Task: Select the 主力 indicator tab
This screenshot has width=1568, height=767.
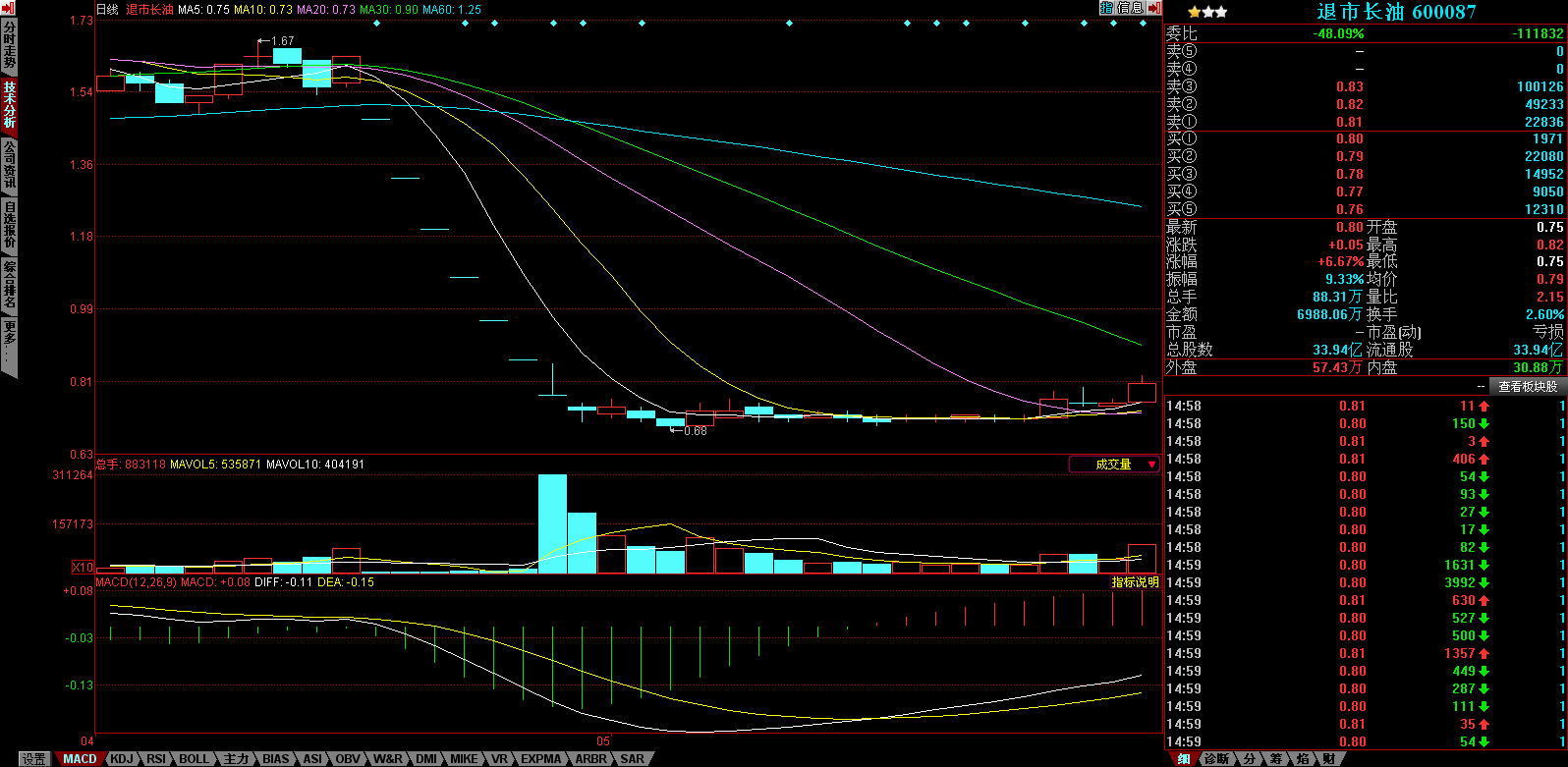Action: tap(236, 759)
